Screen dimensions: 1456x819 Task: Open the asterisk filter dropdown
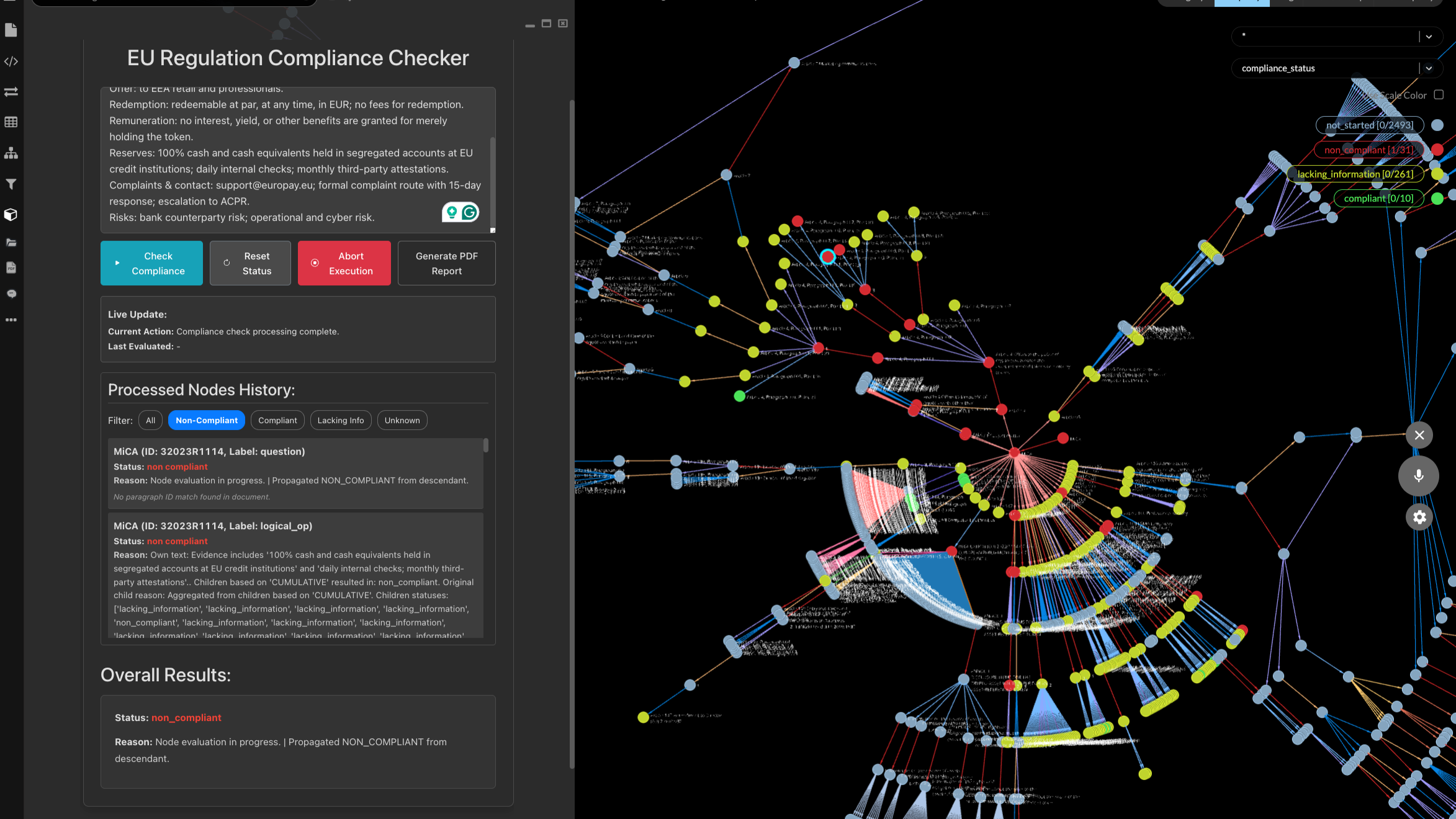pyautogui.click(x=1429, y=37)
